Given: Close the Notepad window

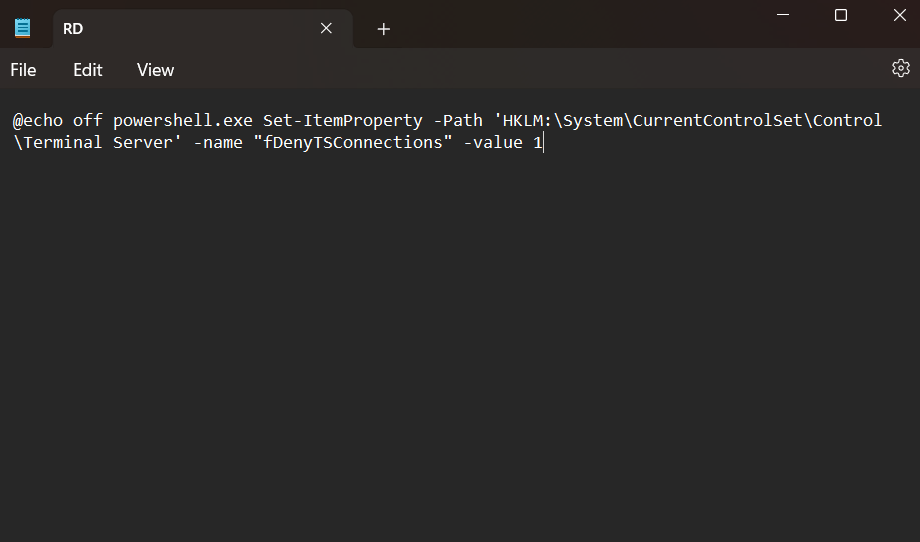Looking at the screenshot, I should pyautogui.click(x=898, y=15).
